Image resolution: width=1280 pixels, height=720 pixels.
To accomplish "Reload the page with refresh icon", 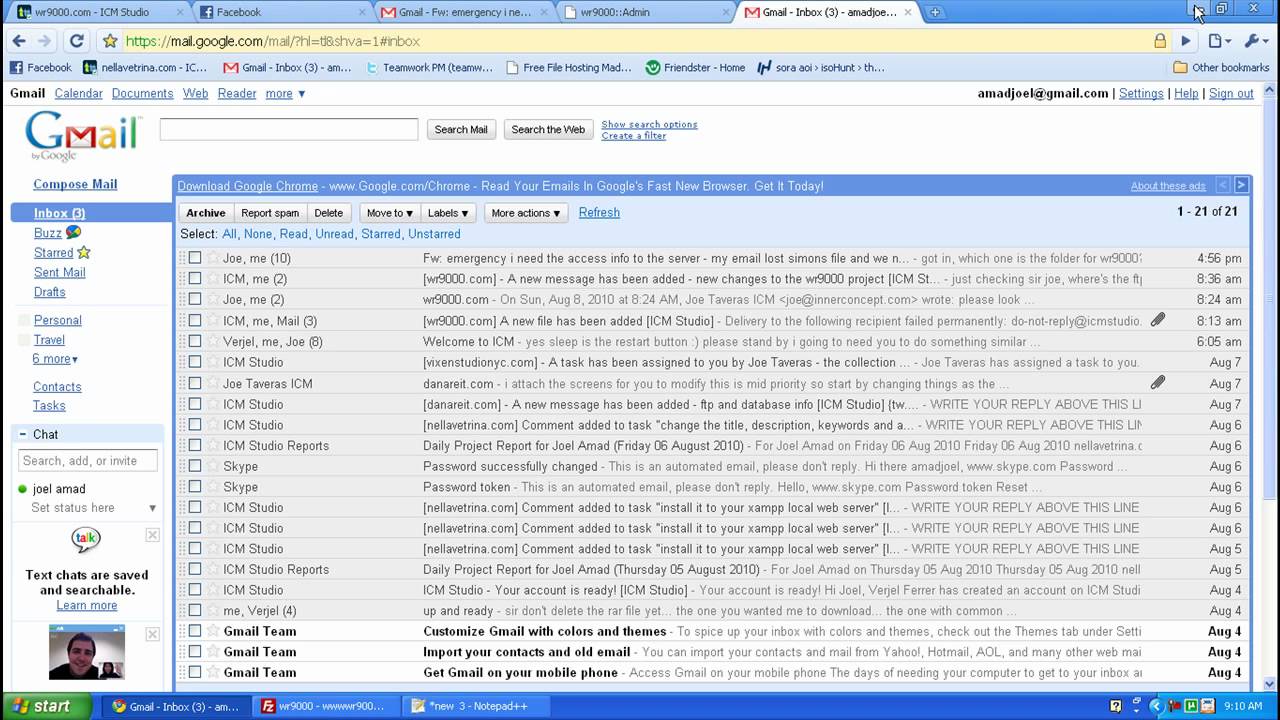I will [x=76, y=41].
